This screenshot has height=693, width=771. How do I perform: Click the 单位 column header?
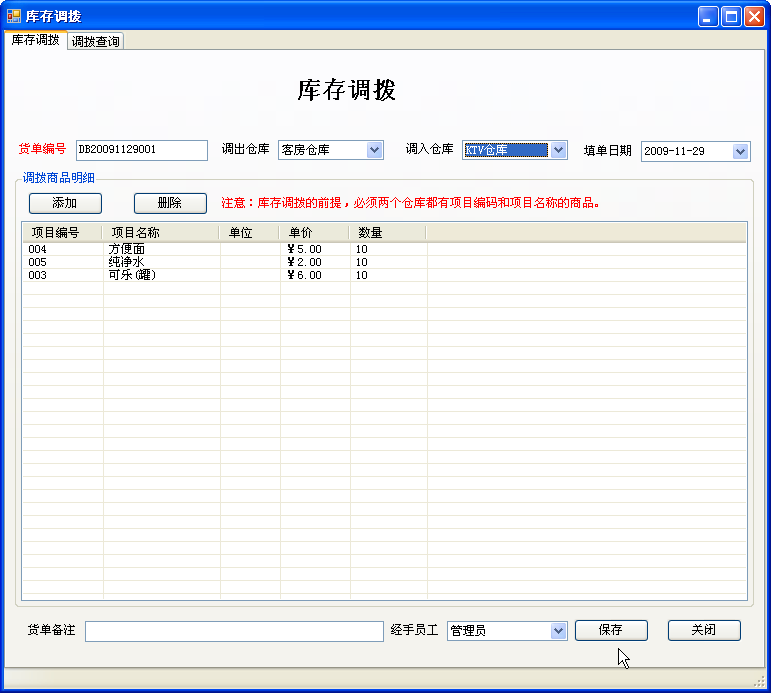click(249, 233)
